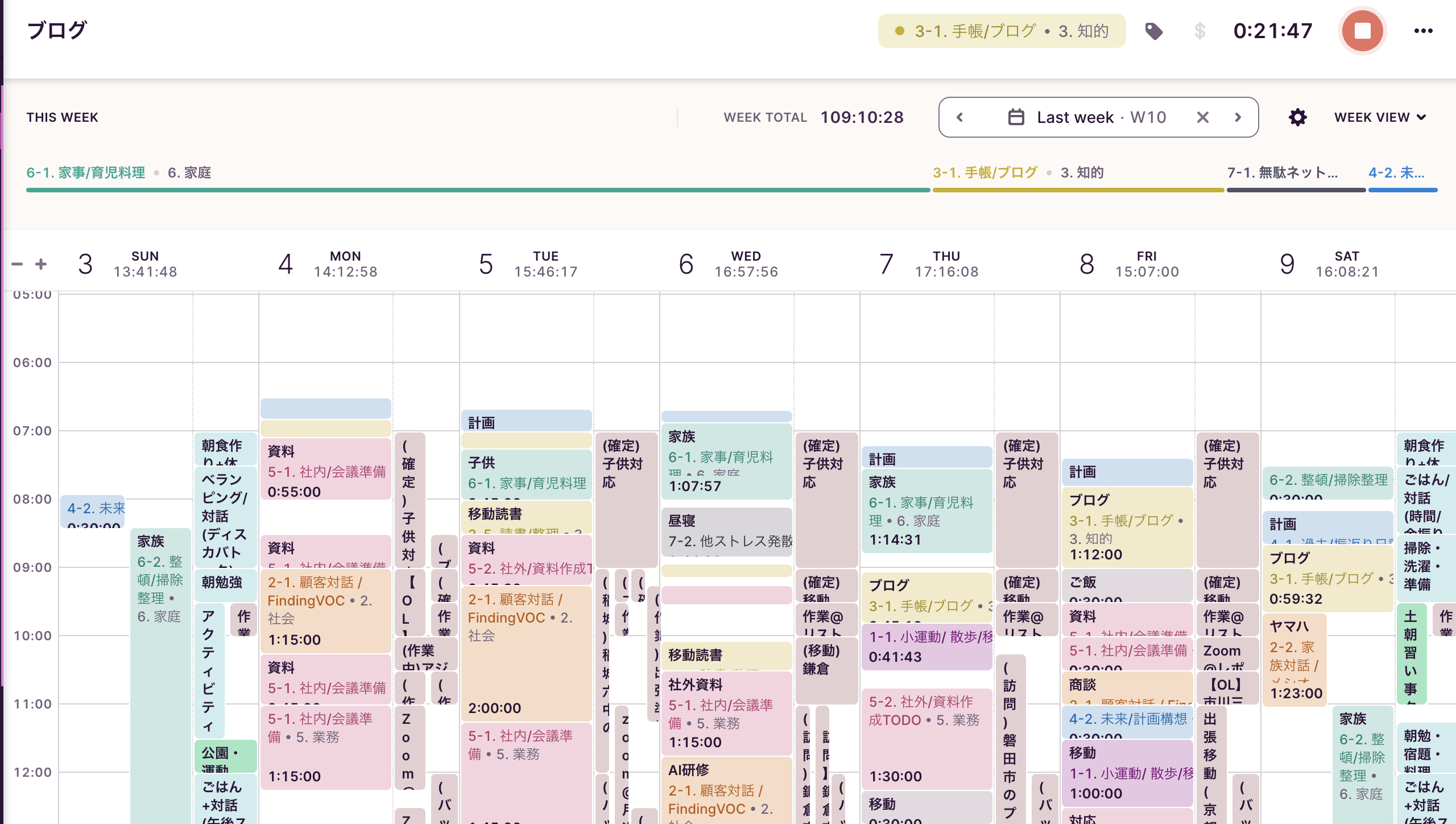Open project selector 3-1. 手帳/ブログ
Image resolution: width=1456 pixels, height=824 pixels.
pos(1002,31)
